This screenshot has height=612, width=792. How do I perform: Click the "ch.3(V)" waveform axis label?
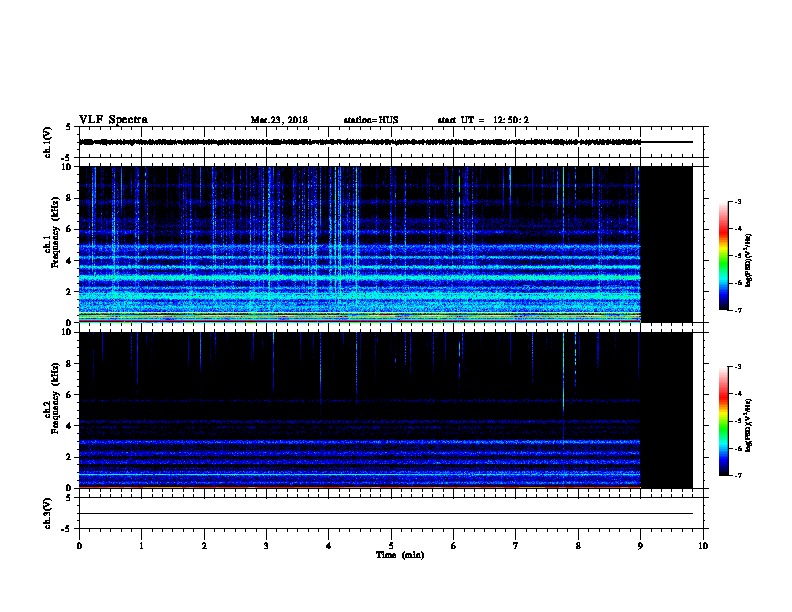tap(47, 513)
